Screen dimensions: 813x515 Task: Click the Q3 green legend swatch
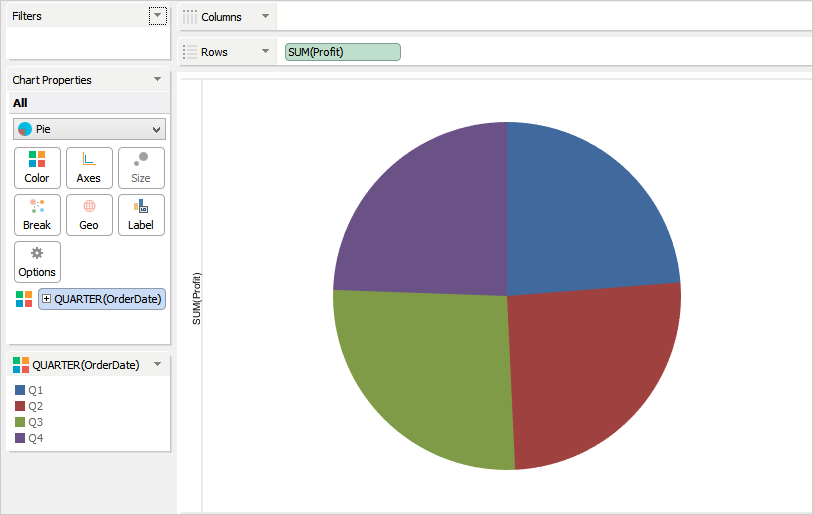[20, 422]
